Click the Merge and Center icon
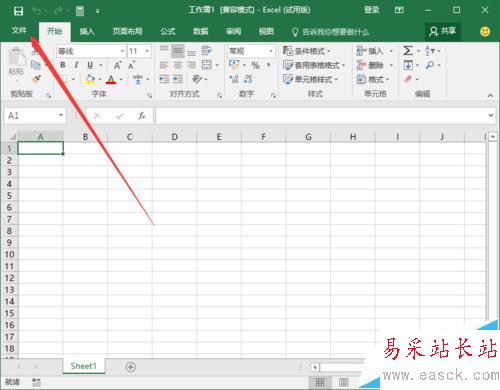The width and height of the screenshot is (500, 390). [207, 65]
